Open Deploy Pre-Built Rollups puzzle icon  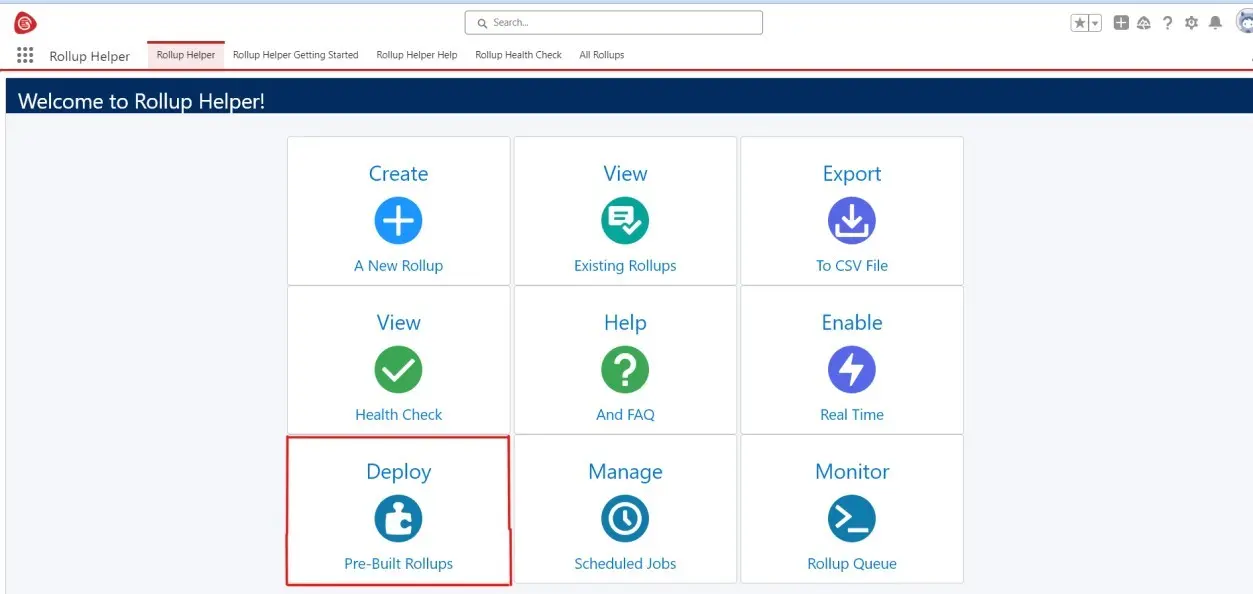pos(398,519)
